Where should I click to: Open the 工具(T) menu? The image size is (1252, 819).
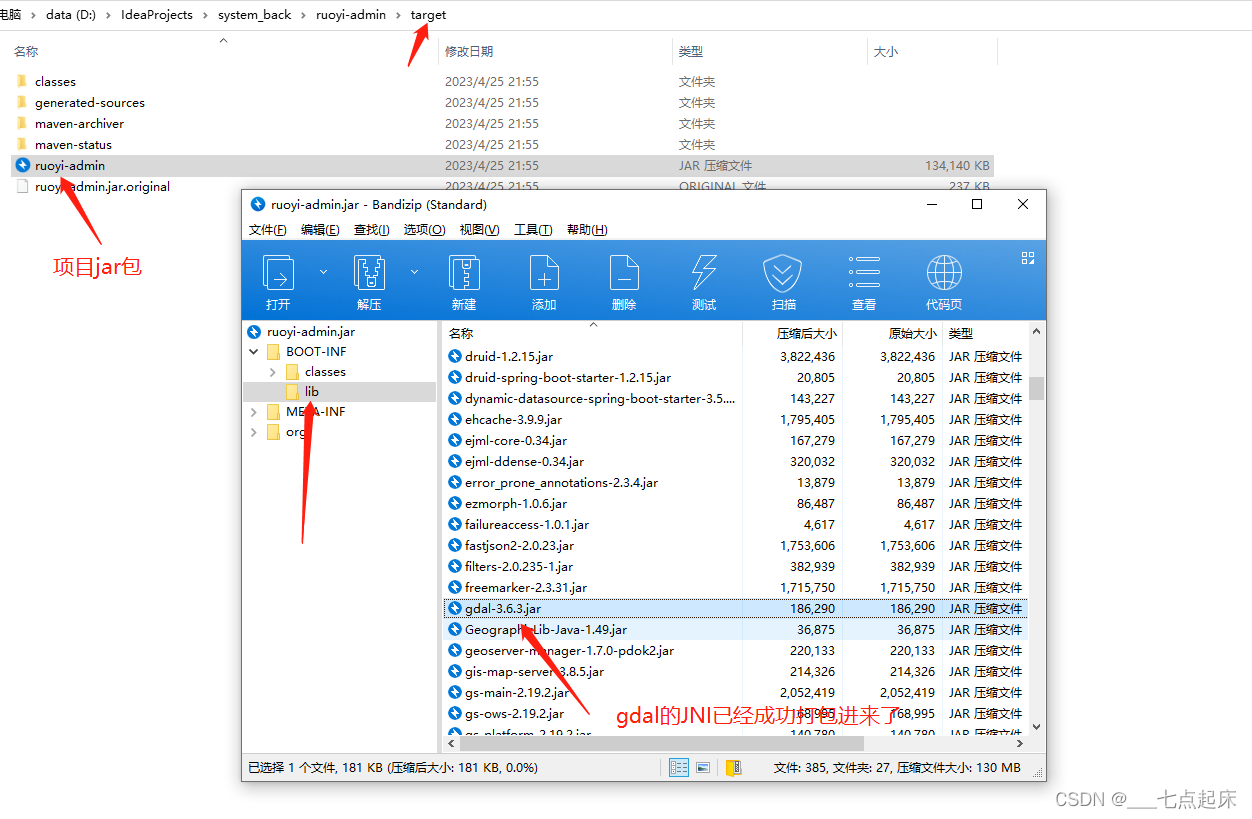533,229
